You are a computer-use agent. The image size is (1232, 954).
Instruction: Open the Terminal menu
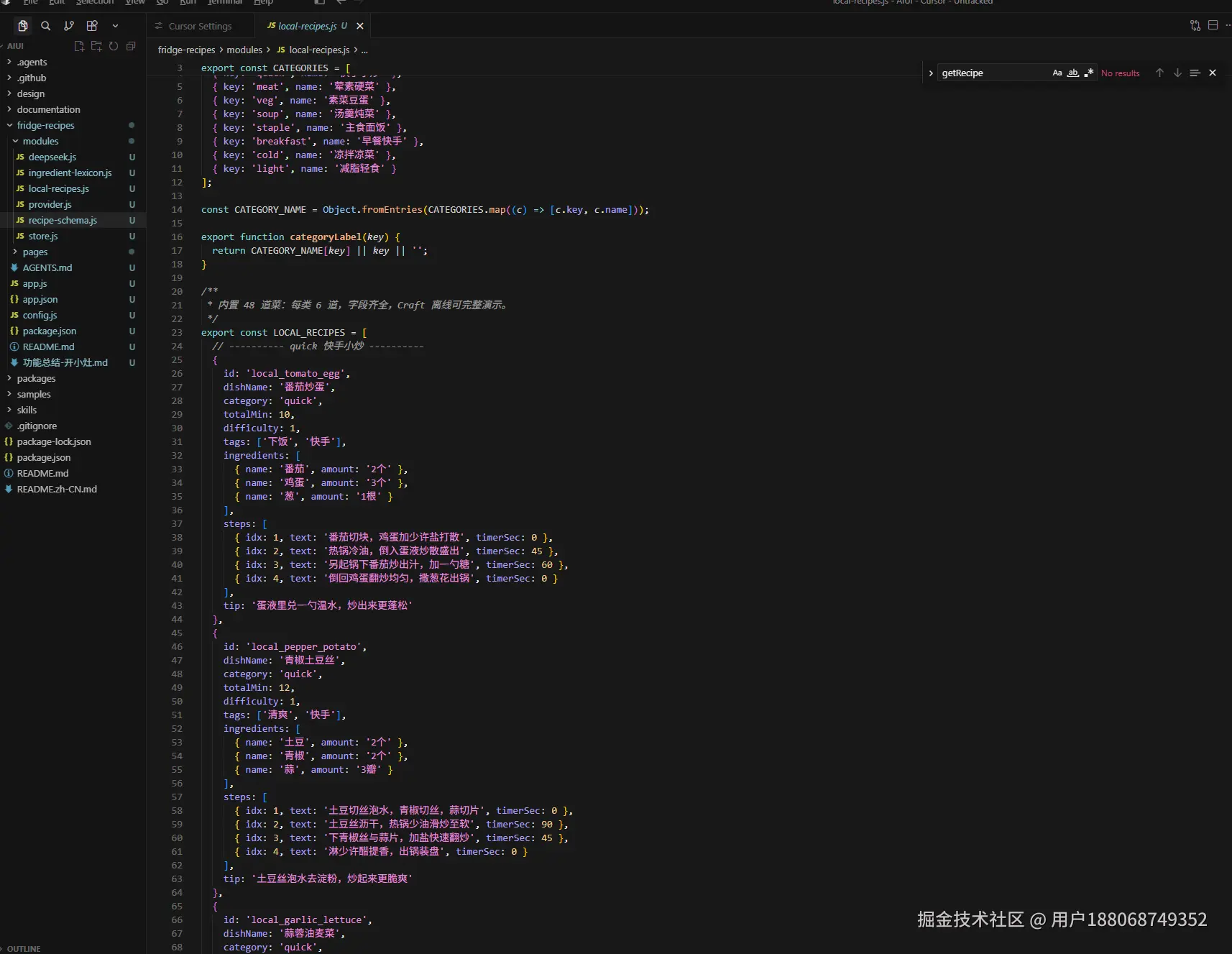[x=225, y=2]
